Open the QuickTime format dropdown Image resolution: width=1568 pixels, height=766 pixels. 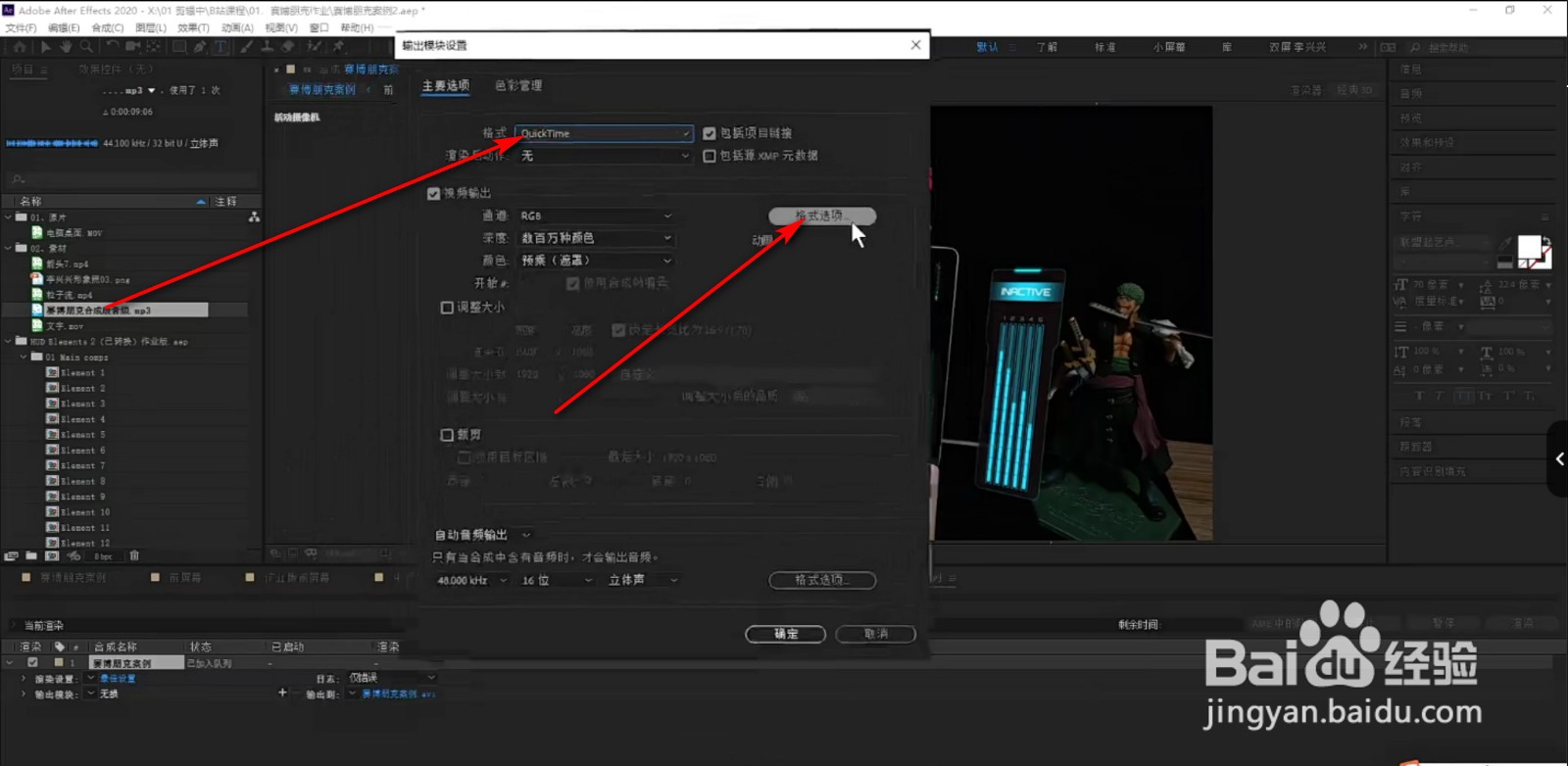(605, 133)
